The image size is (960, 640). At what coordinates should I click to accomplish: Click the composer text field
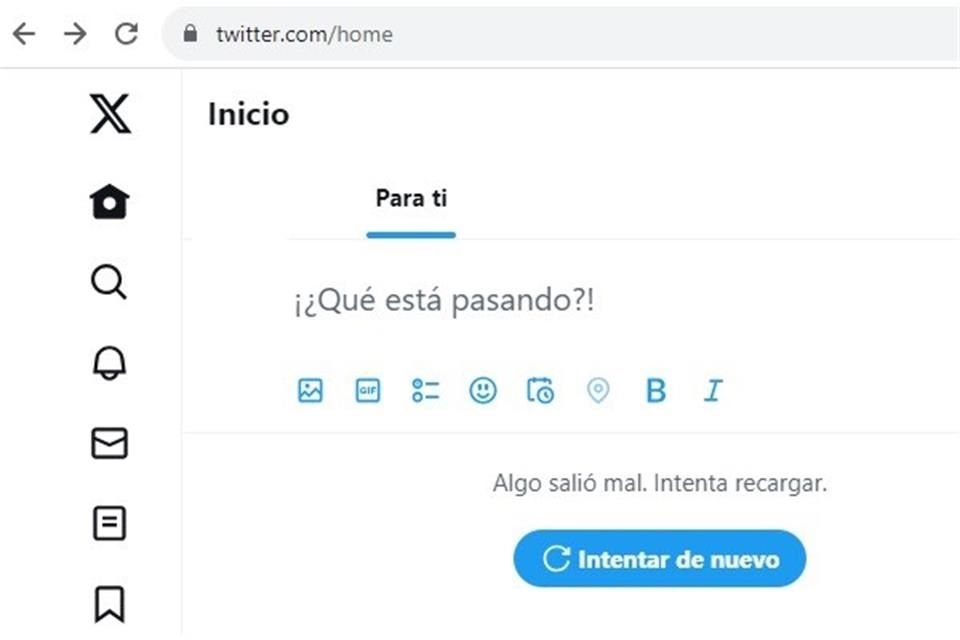pyautogui.click(x=443, y=300)
